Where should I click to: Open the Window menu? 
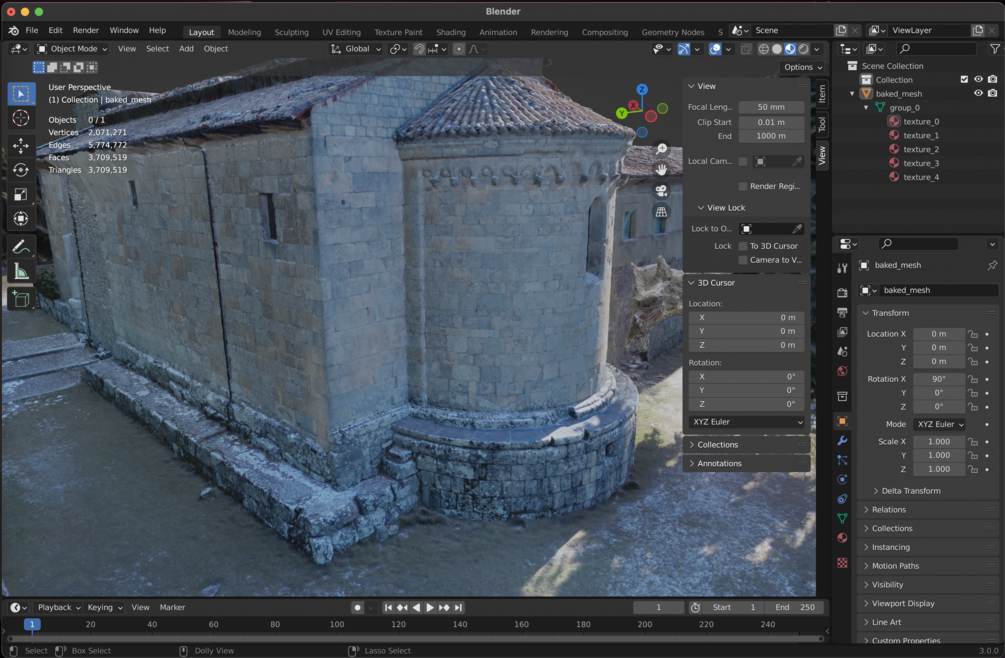coord(124,30)
